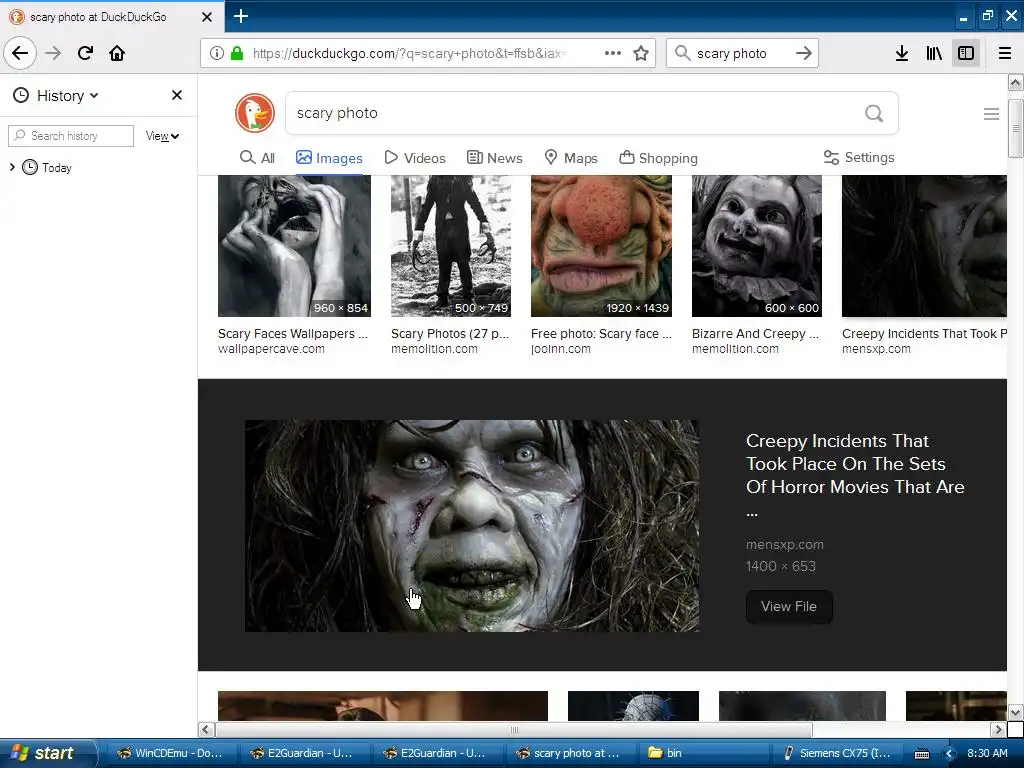Click the vertical scrollbar up arrow
Viewport: 1024px width, 768px height.
(x=1015, y=82)
